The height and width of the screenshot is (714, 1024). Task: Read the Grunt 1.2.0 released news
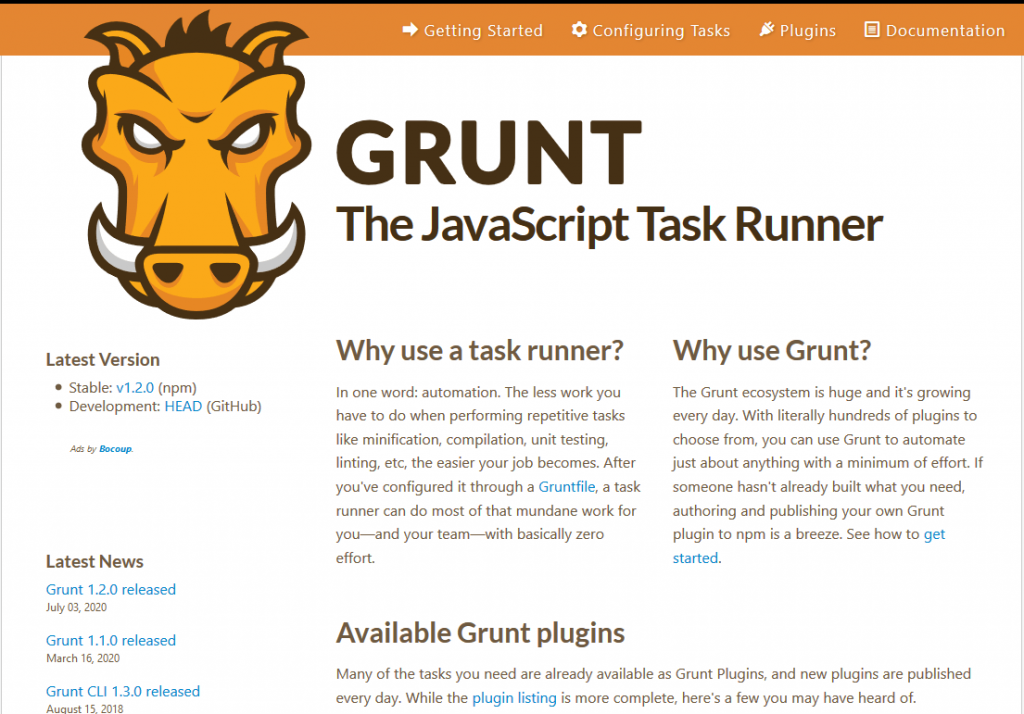click(111, 589)
